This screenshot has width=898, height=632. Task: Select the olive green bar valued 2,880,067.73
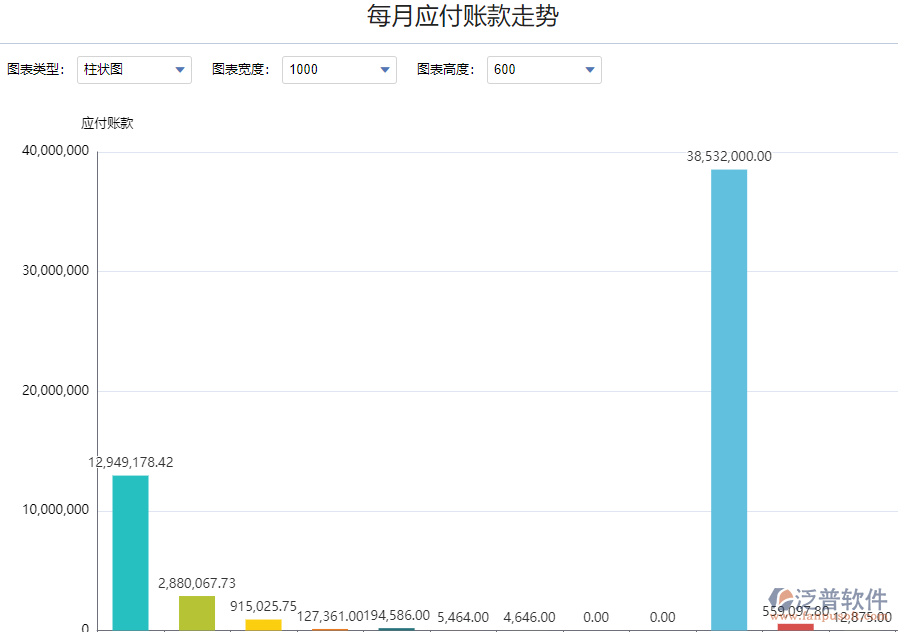pyautogui.click(x=197, y=612)
